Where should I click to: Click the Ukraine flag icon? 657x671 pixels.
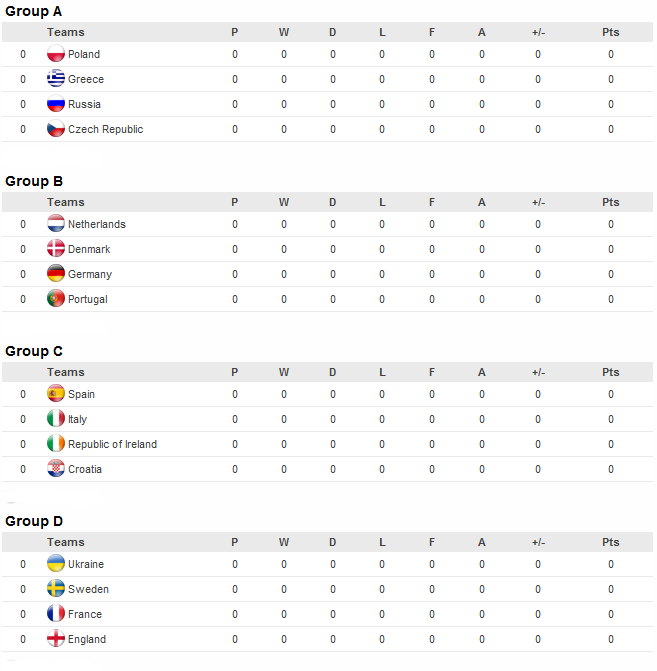[x=56, y=564]
